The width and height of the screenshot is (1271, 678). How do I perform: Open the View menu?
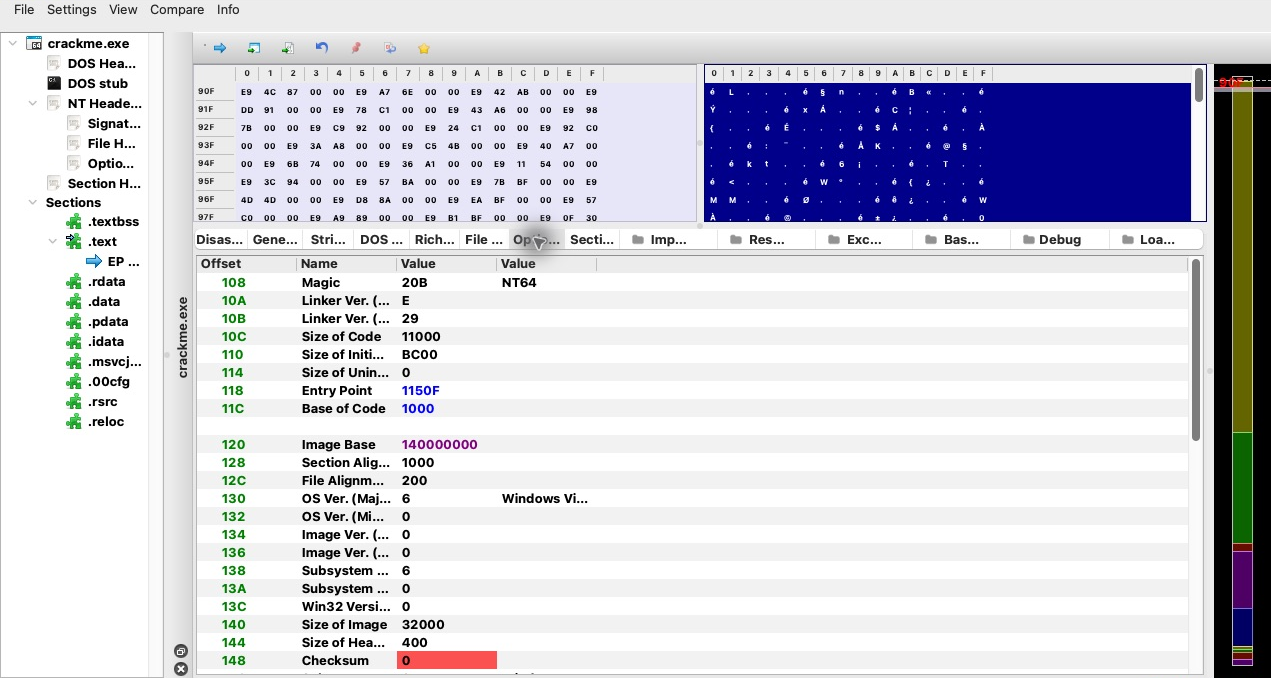(x=123, y=9)
